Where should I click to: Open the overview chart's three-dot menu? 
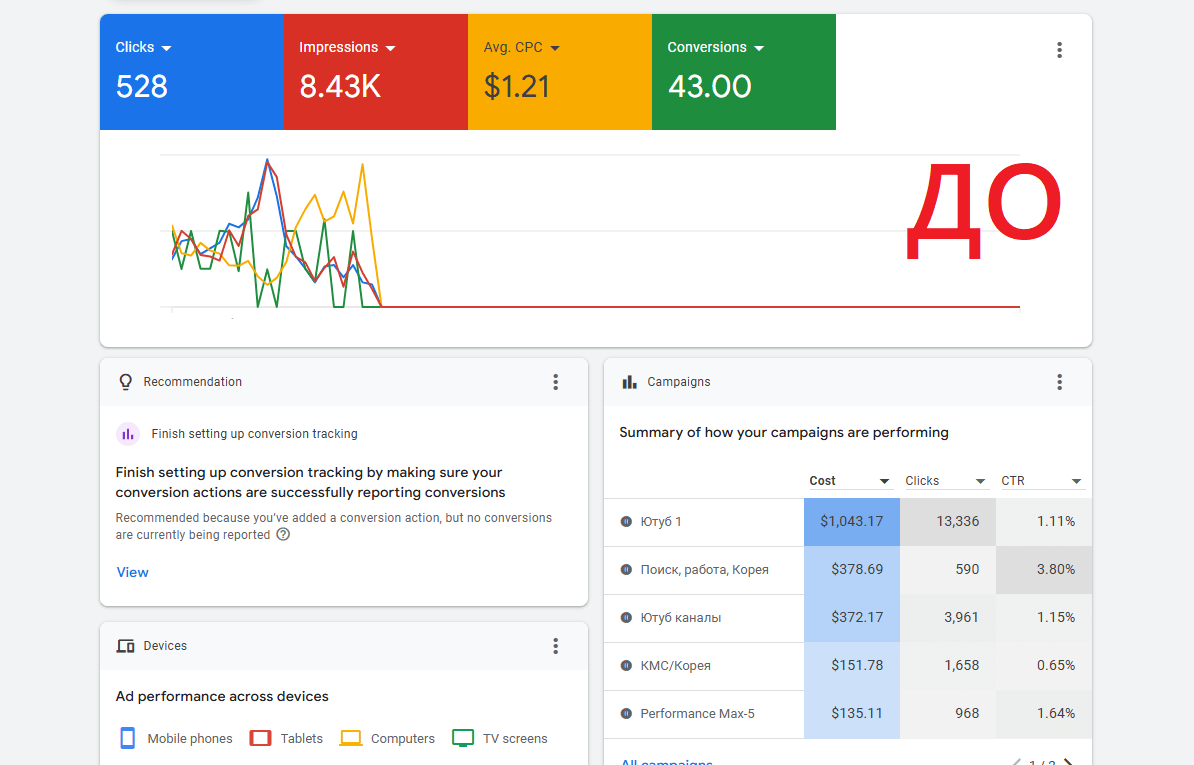1059,50
